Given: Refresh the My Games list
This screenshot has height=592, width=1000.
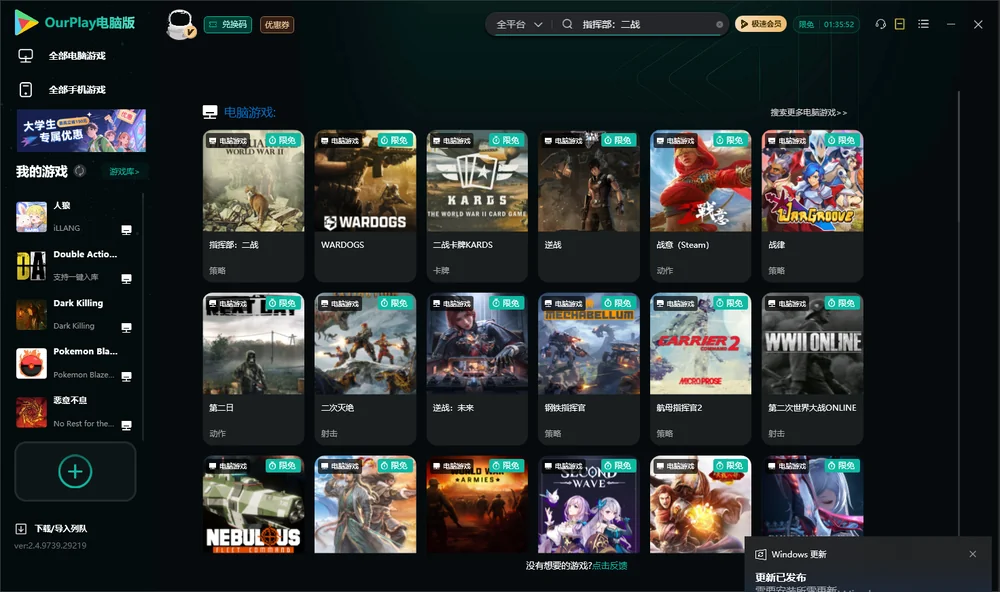Looking at the screenshot, I should (80, 171).
